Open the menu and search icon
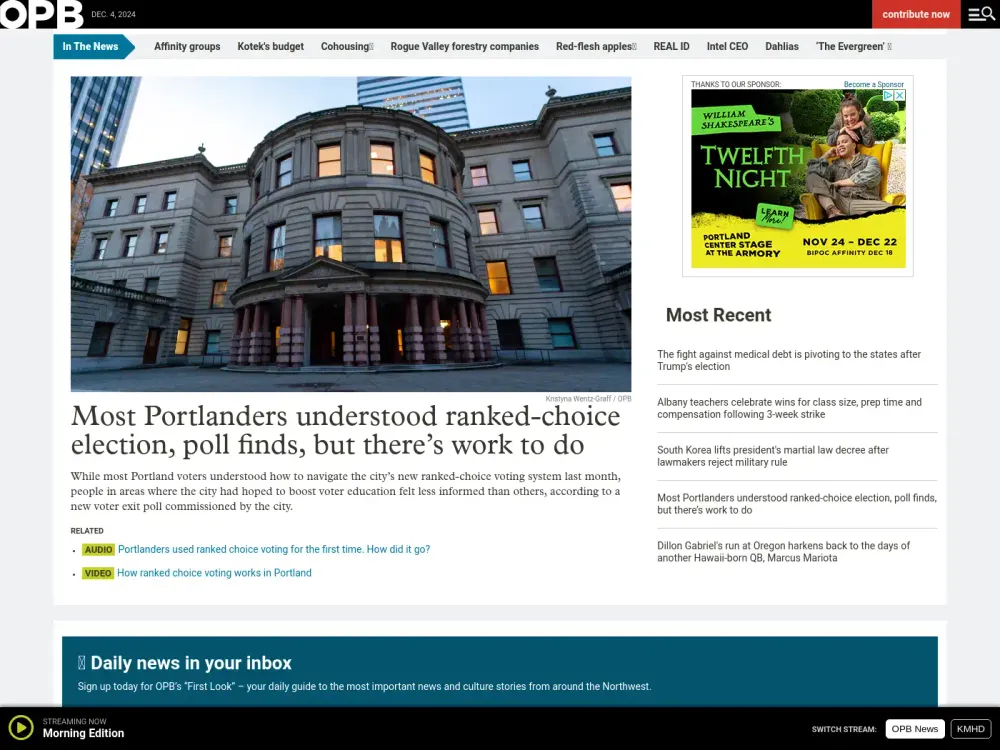The width and height of the screenshot is (1000, 750). 980,14
